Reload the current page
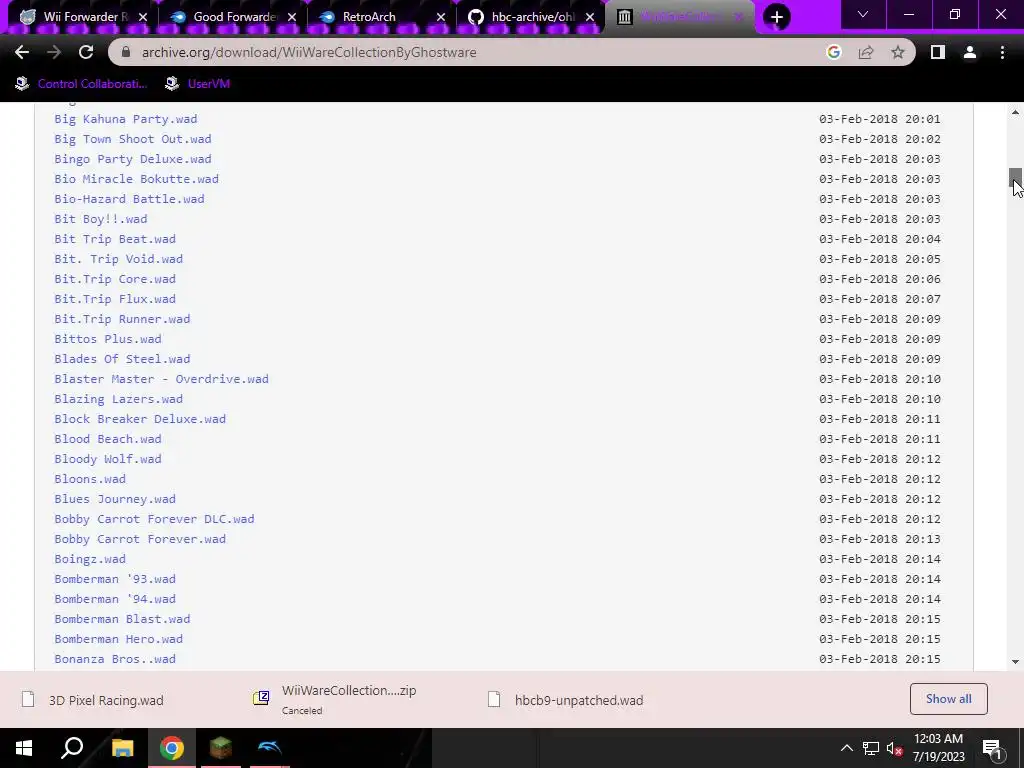This screenshot has width=1024, height=768. click(x=86, y=52)
